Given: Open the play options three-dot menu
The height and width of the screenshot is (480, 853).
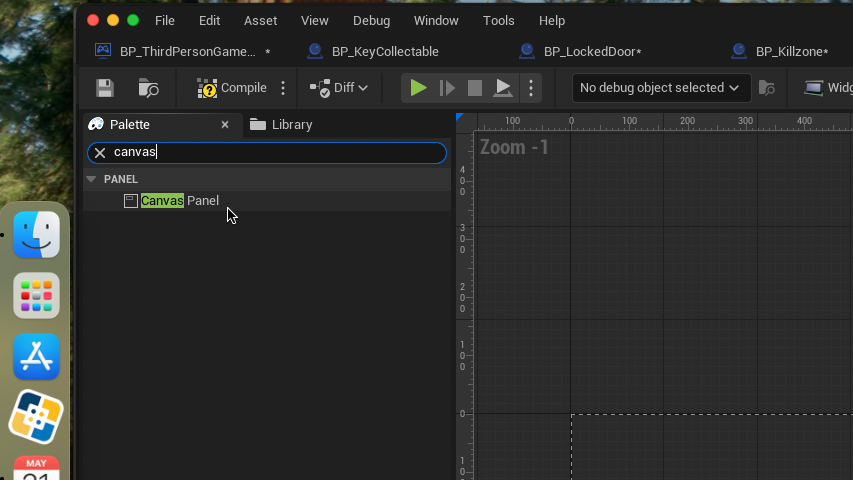Looking at the screenshot, I should pyautogui.click(x=531, y=88).
